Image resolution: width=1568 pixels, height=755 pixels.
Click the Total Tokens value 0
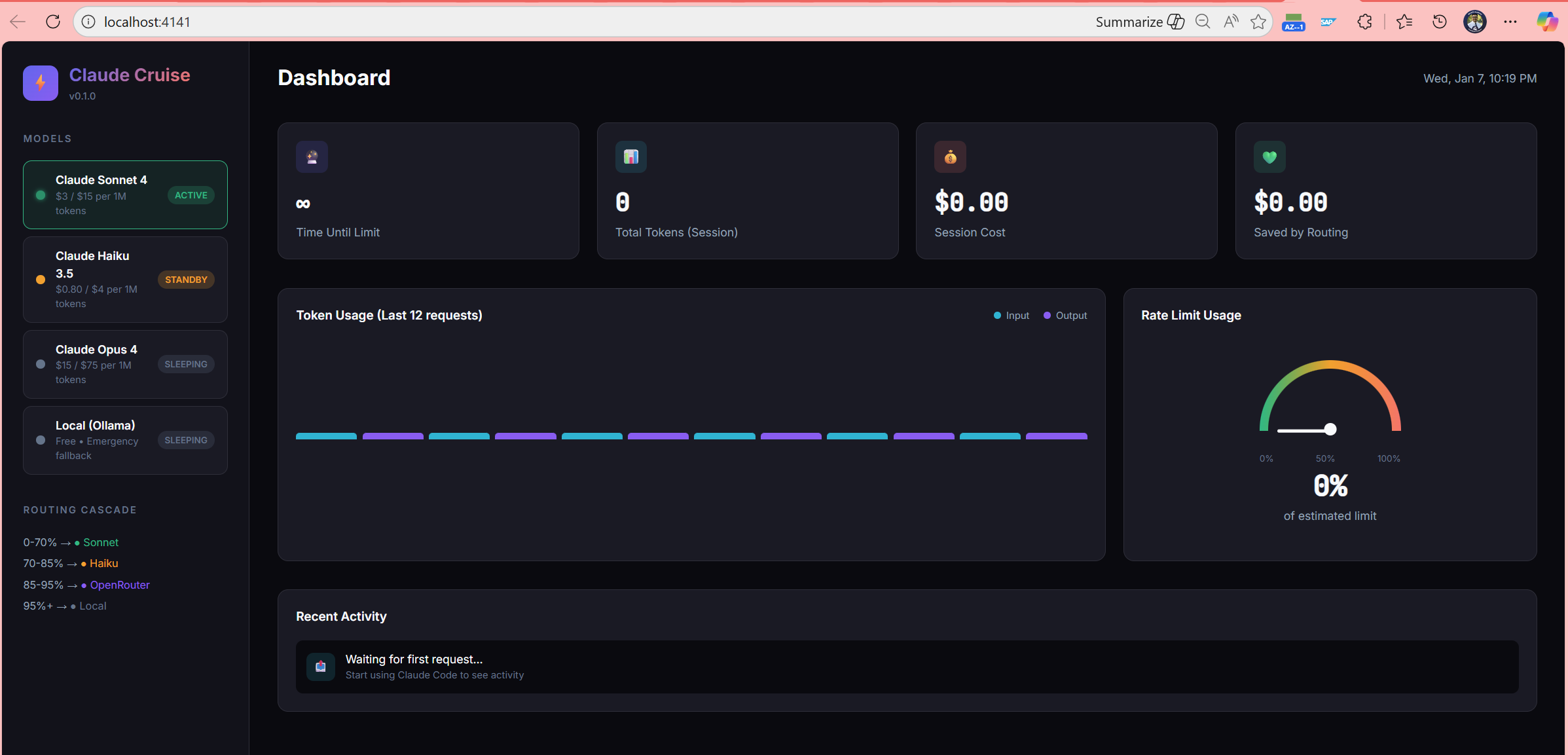tap(623, 202)
